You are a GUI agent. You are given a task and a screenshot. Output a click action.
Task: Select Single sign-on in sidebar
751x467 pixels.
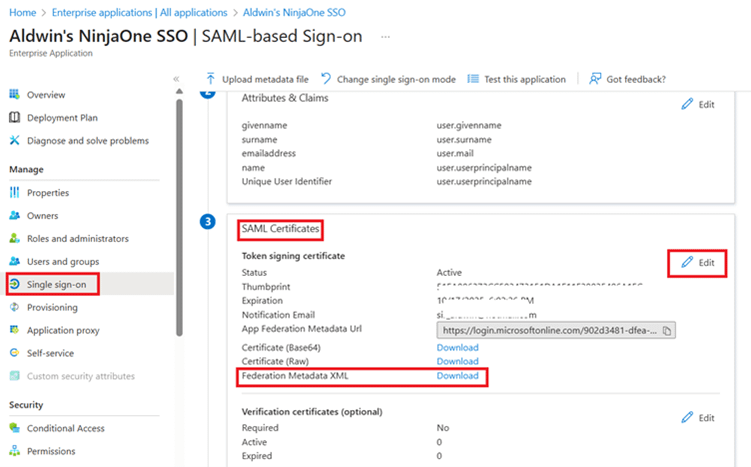[x=57, y=285]
